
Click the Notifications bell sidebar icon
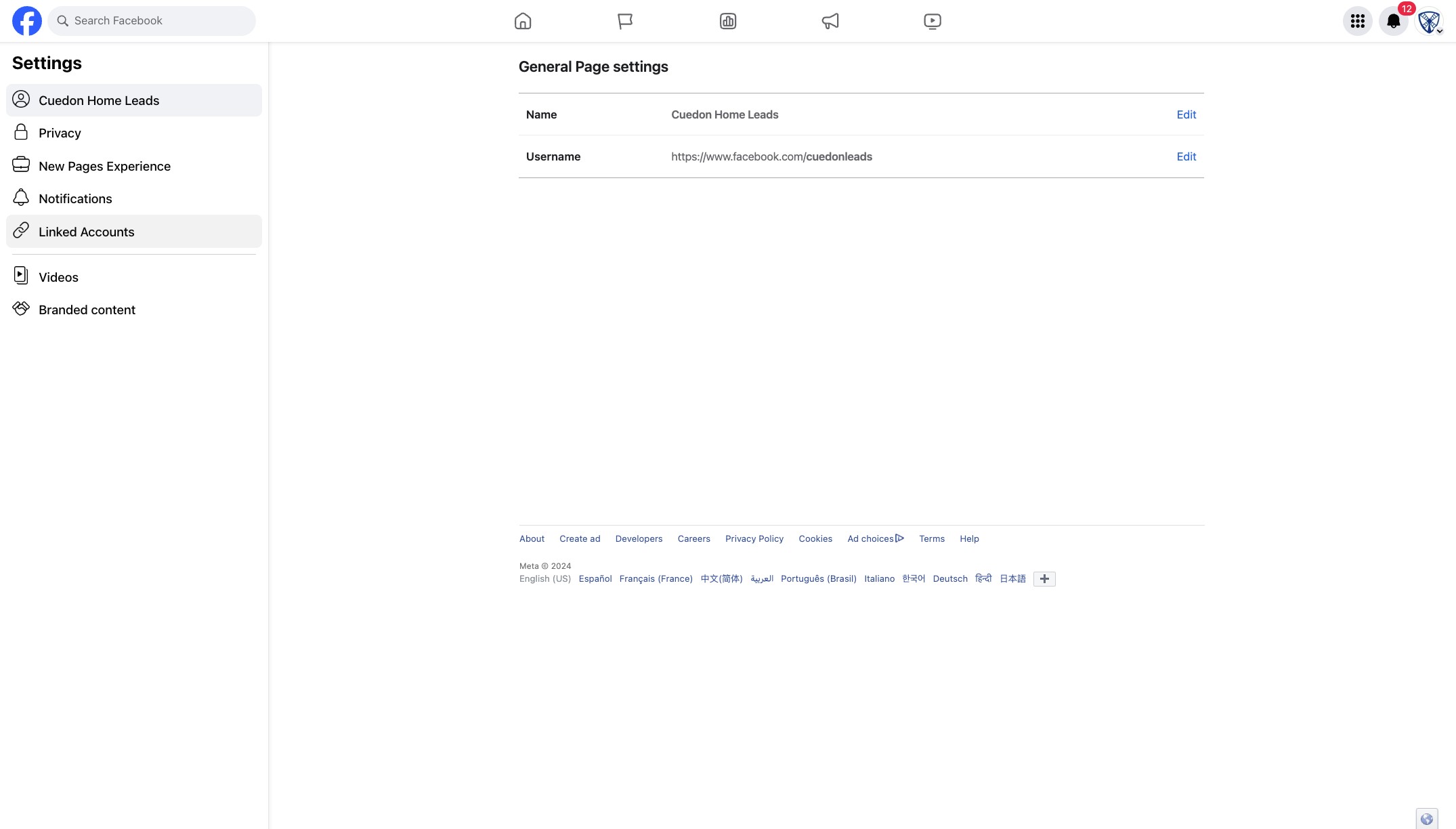[21, 197]
